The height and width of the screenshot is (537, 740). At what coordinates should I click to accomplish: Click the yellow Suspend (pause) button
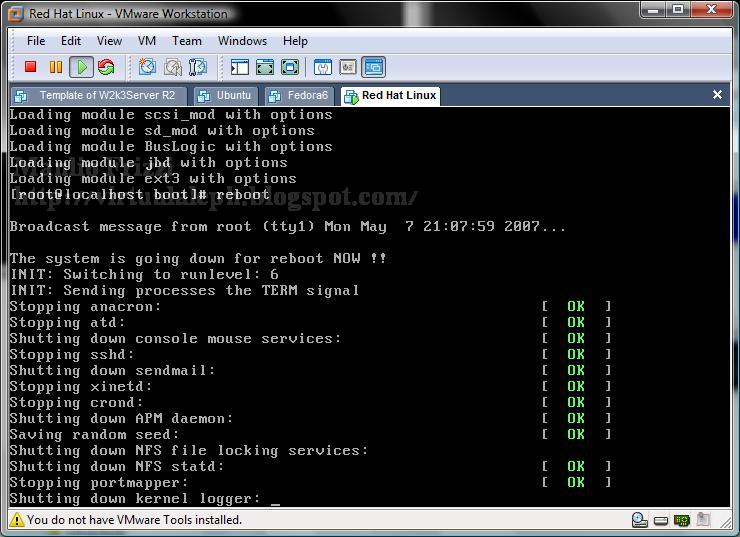[x=56, y=67]
